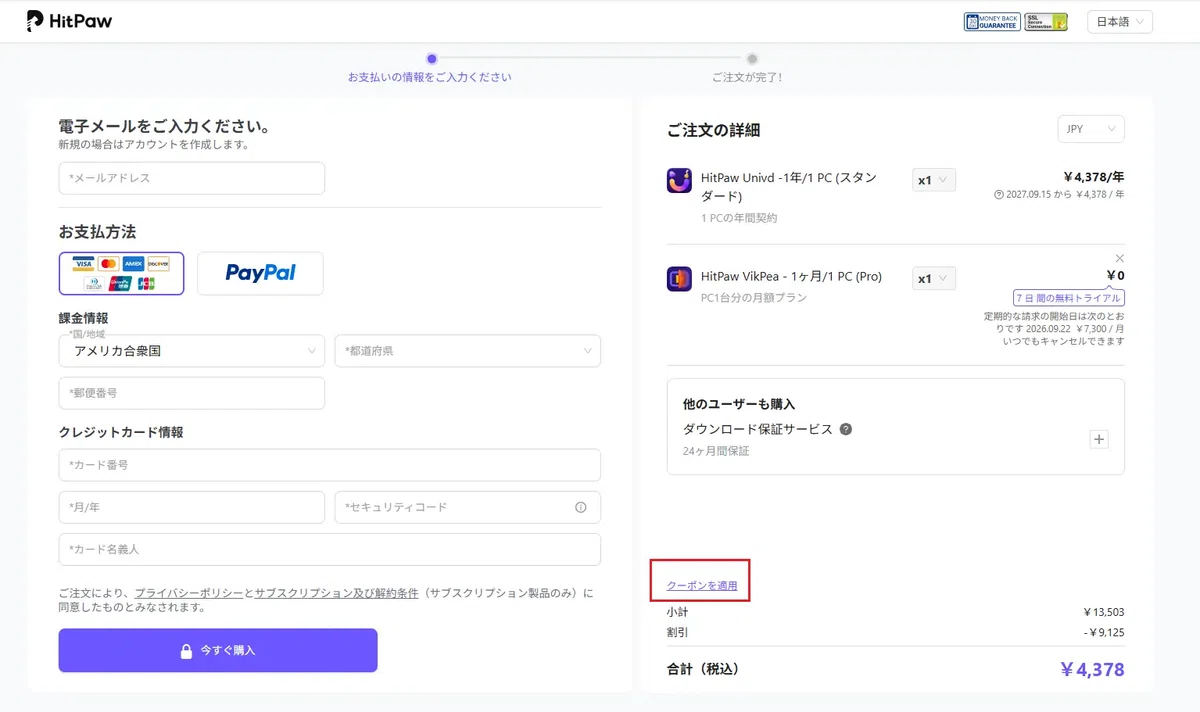
Task: Click HitPaw VikPea - 1ヶ月/1 PC product name
Action: tap(791, 276)
